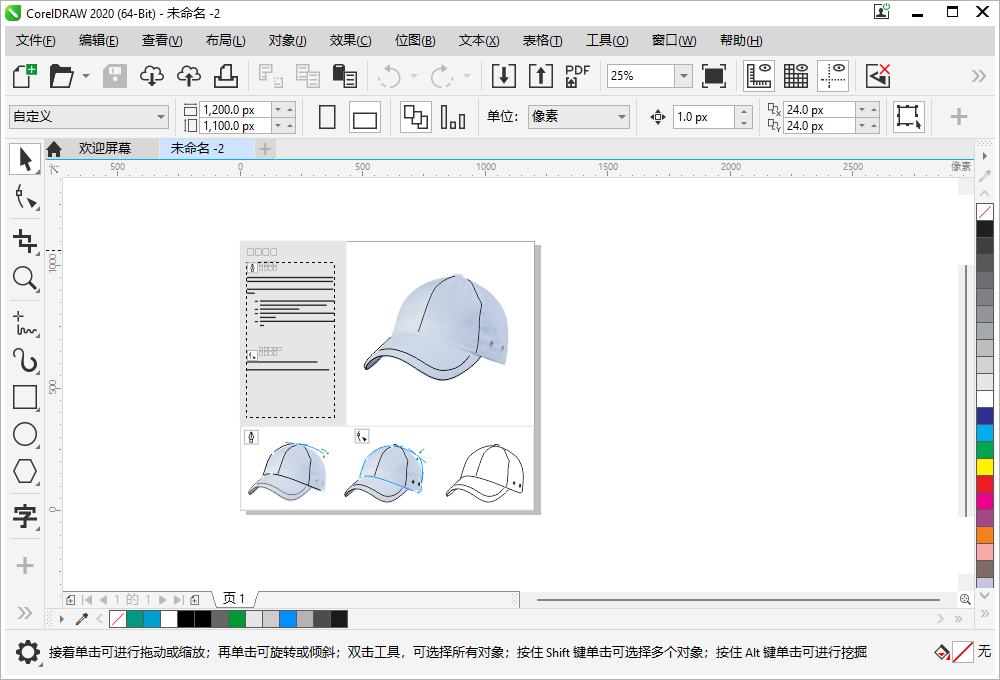Pick the yellow swatch in color palette

[x=985, y=467]
